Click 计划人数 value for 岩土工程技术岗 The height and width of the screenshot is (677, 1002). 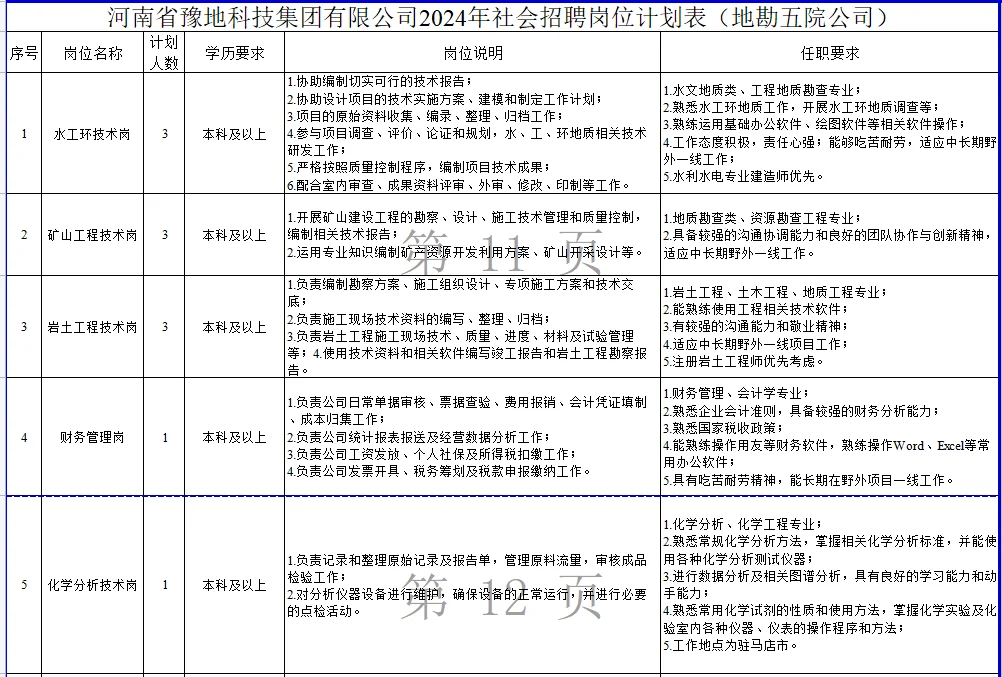pos(164,327)
